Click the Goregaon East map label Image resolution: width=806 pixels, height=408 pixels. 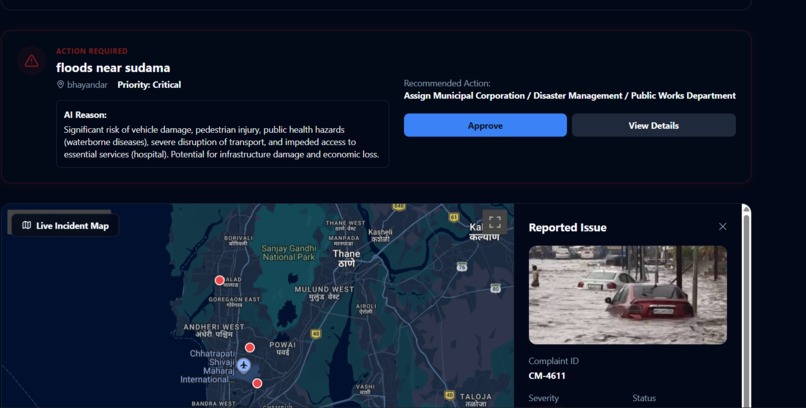coord(234,302)
